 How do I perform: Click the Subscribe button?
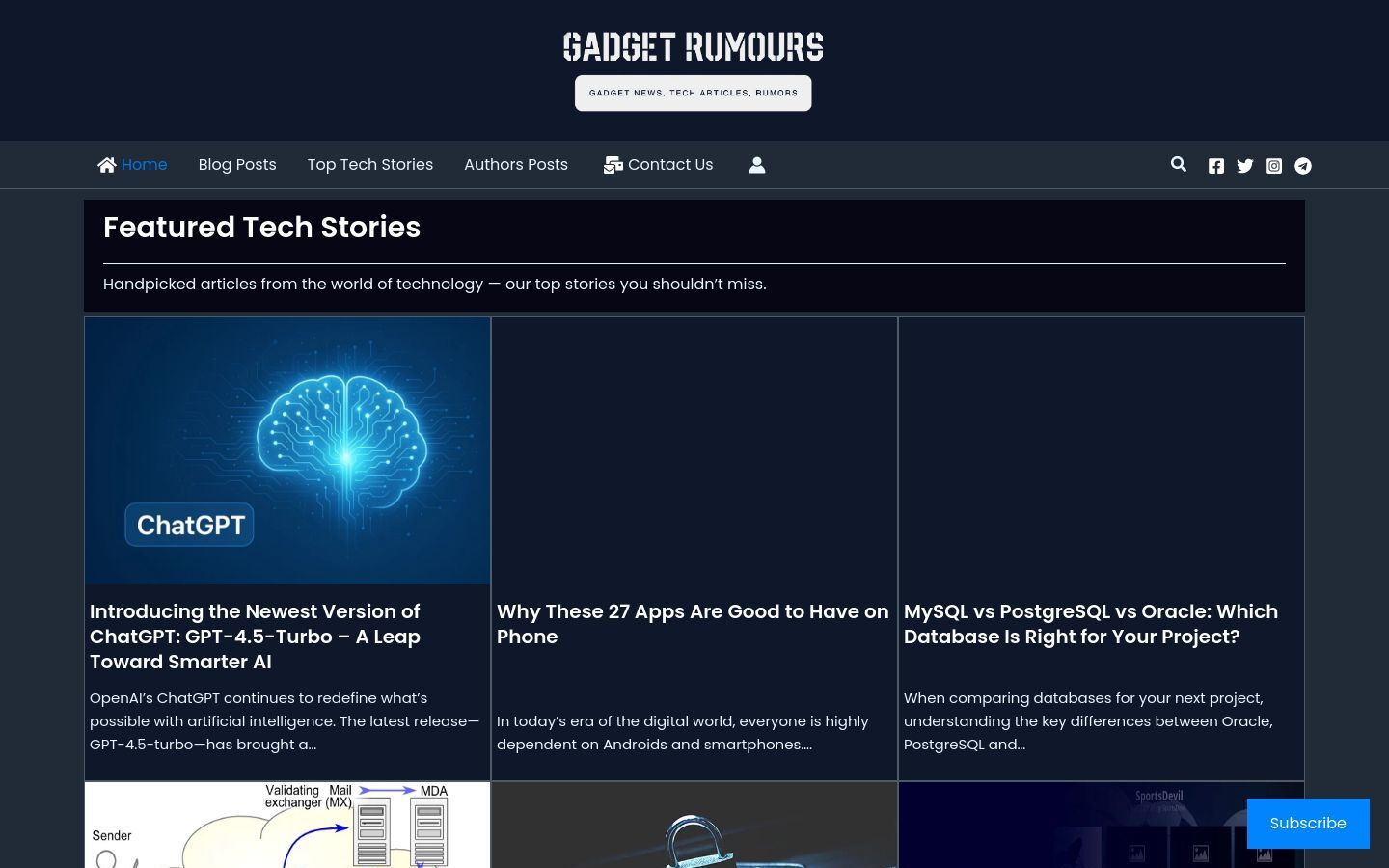point(1308,824)
